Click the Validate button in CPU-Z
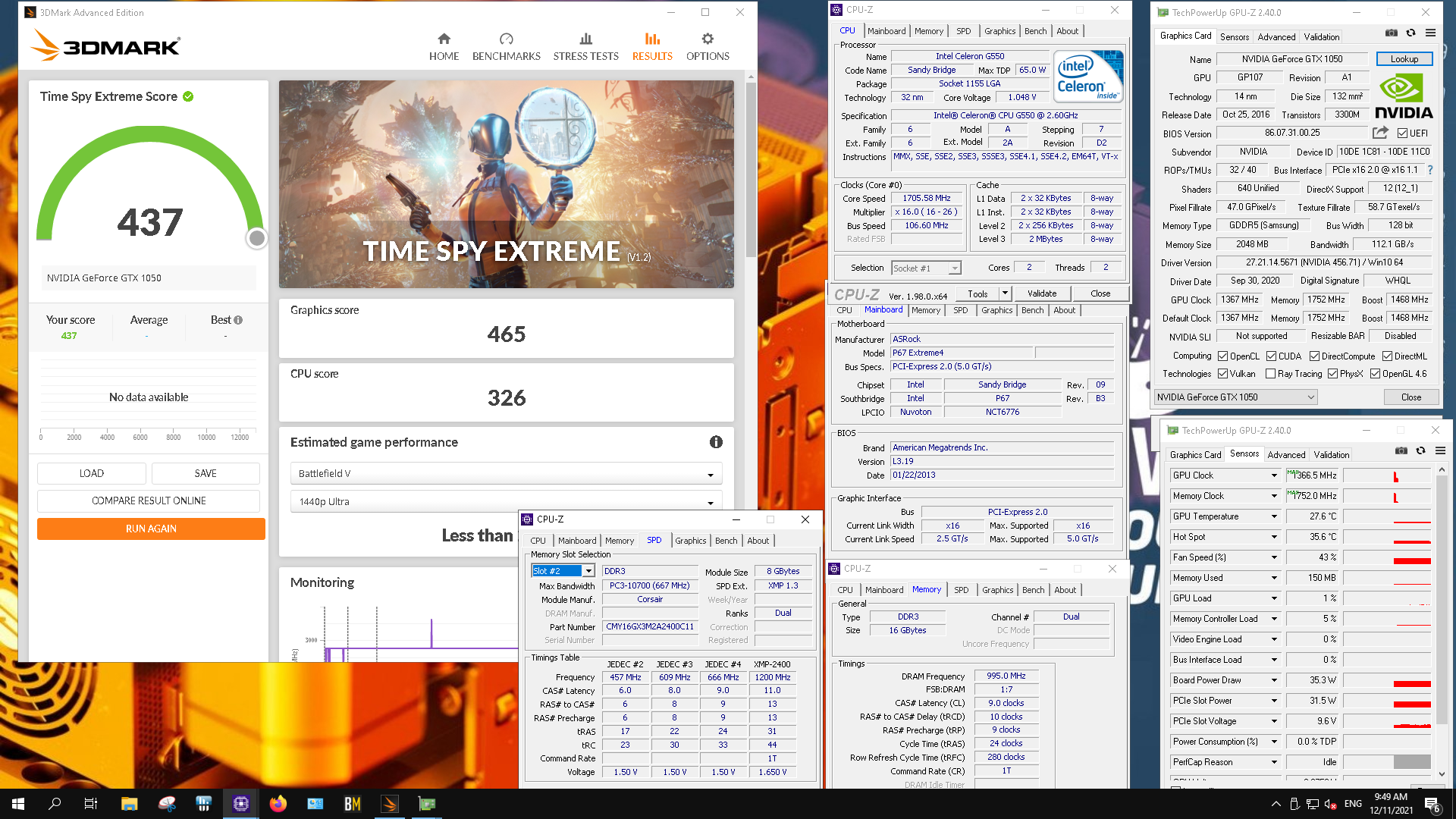 point(1041,293)
